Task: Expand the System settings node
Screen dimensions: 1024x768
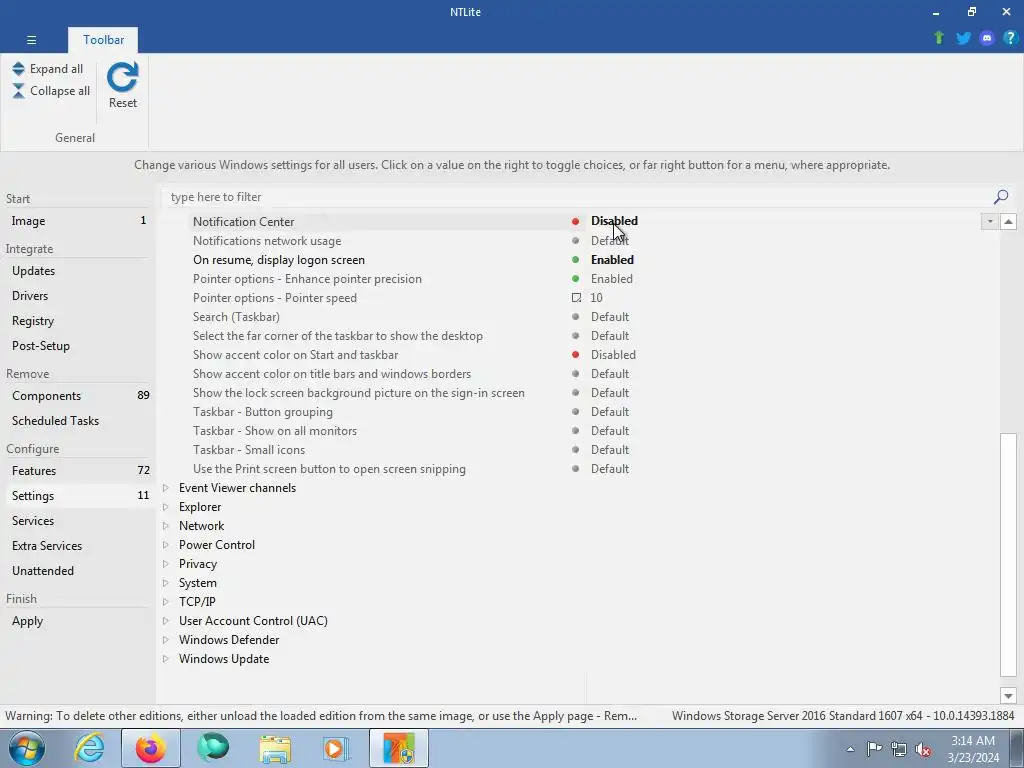Action: [x=166, y=583]
